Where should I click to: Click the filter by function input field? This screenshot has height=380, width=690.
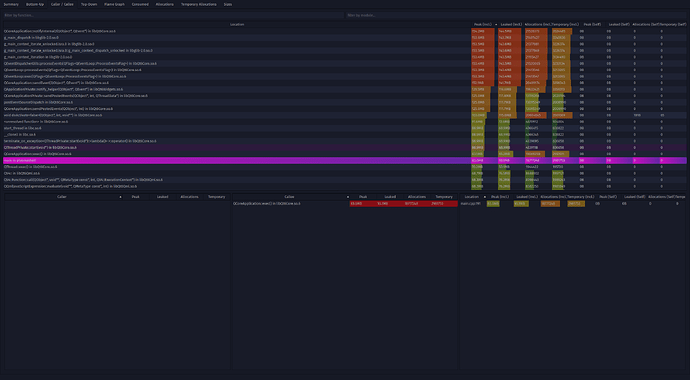pos(173,15)
